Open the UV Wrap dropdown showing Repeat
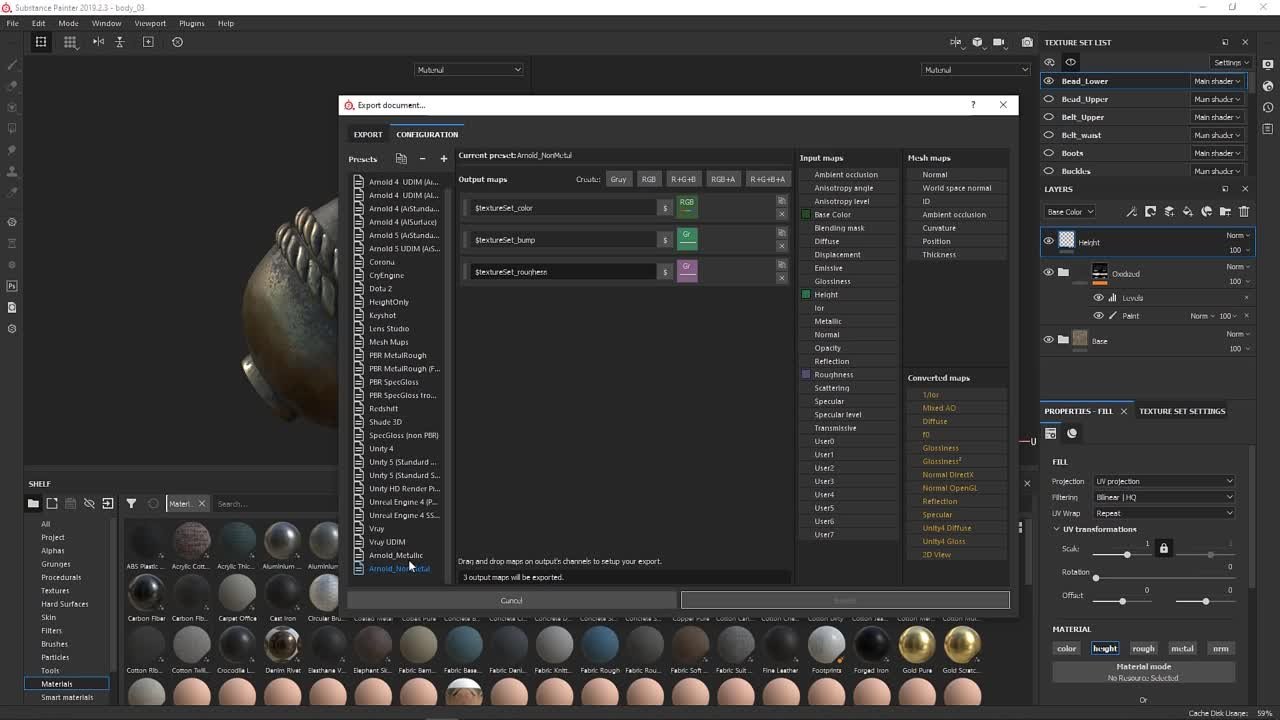This screenshot has width=1280, height=720. [1164, 513]
